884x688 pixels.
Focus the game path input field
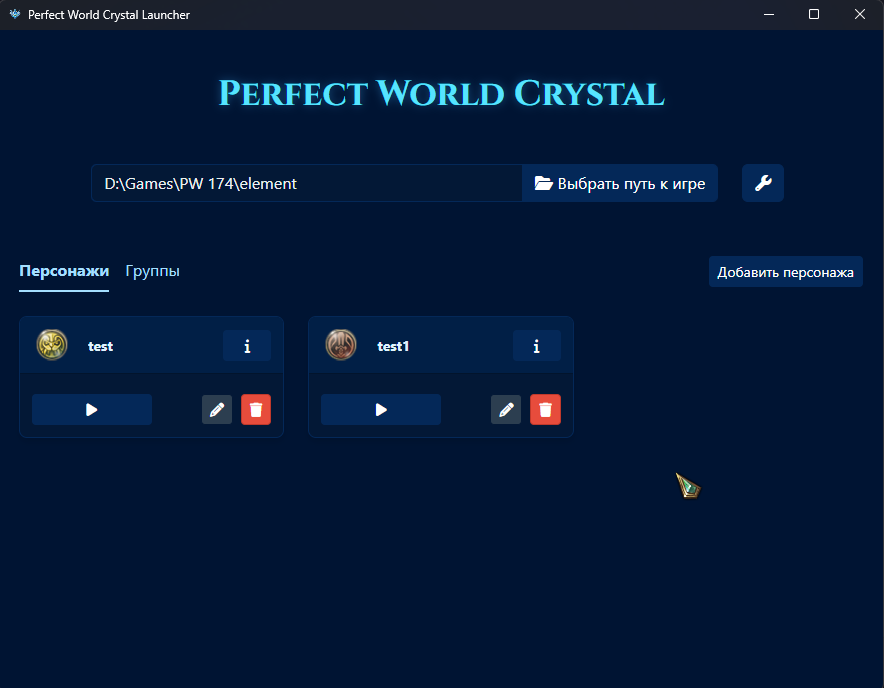pyautogui.click(x=307, y=183)
